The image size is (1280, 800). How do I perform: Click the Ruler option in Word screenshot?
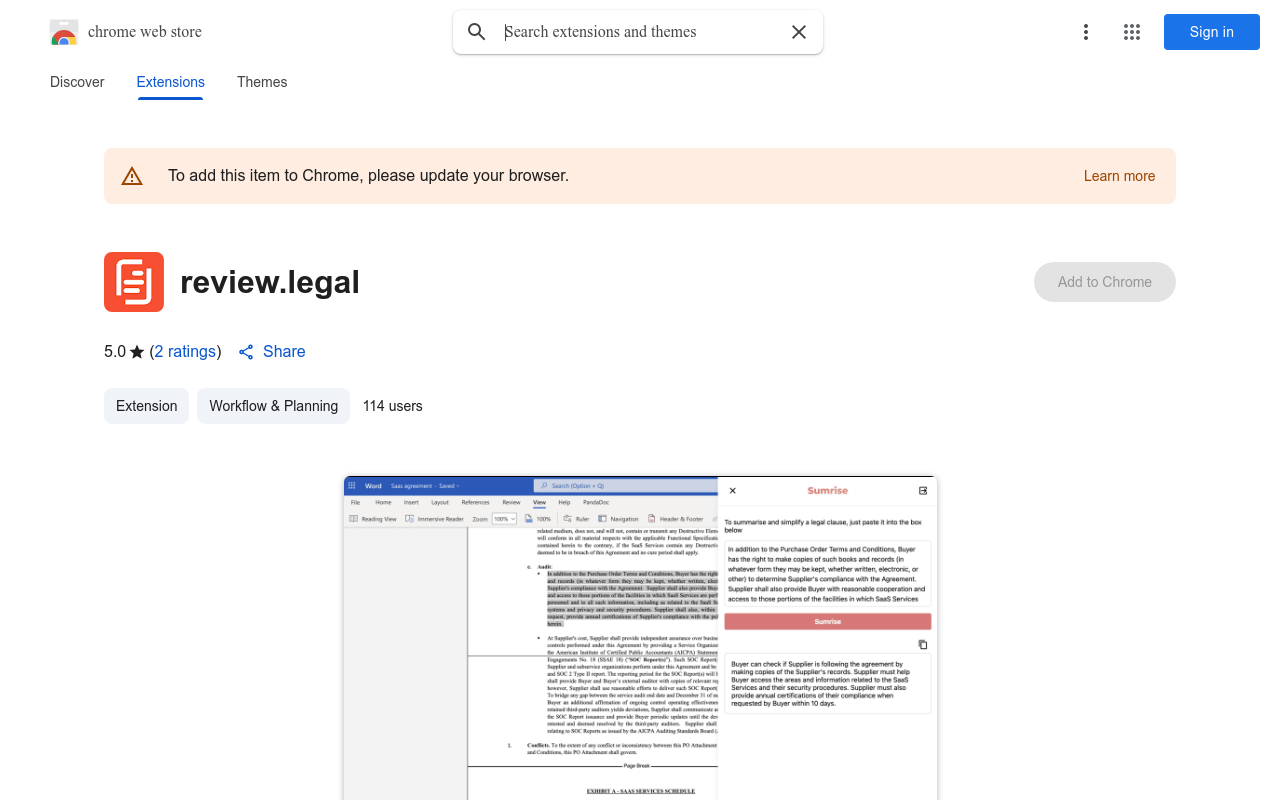click(576, 519)
